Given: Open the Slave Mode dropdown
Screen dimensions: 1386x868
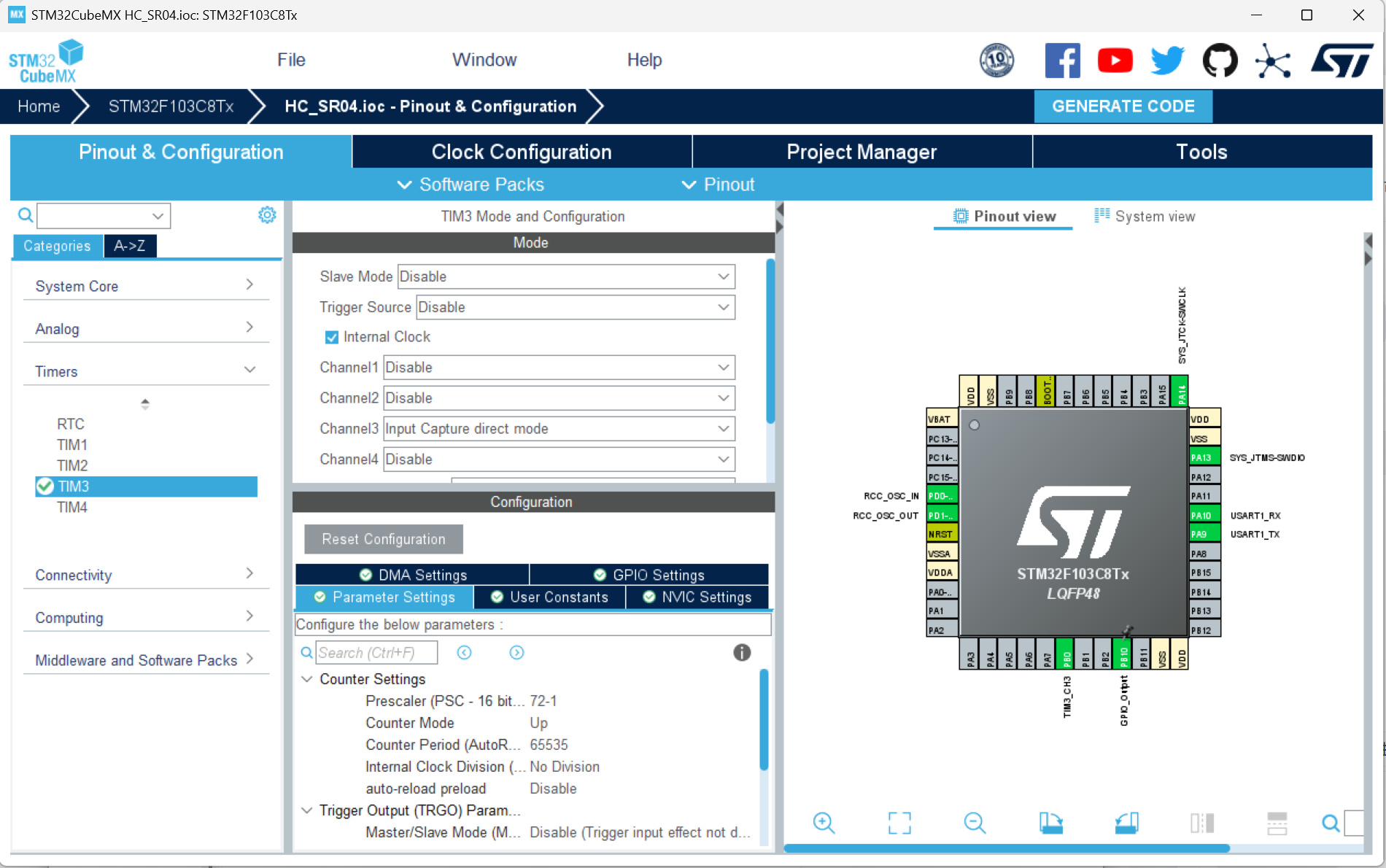Looking at the screenshot, I should click(x=566, y=276).
